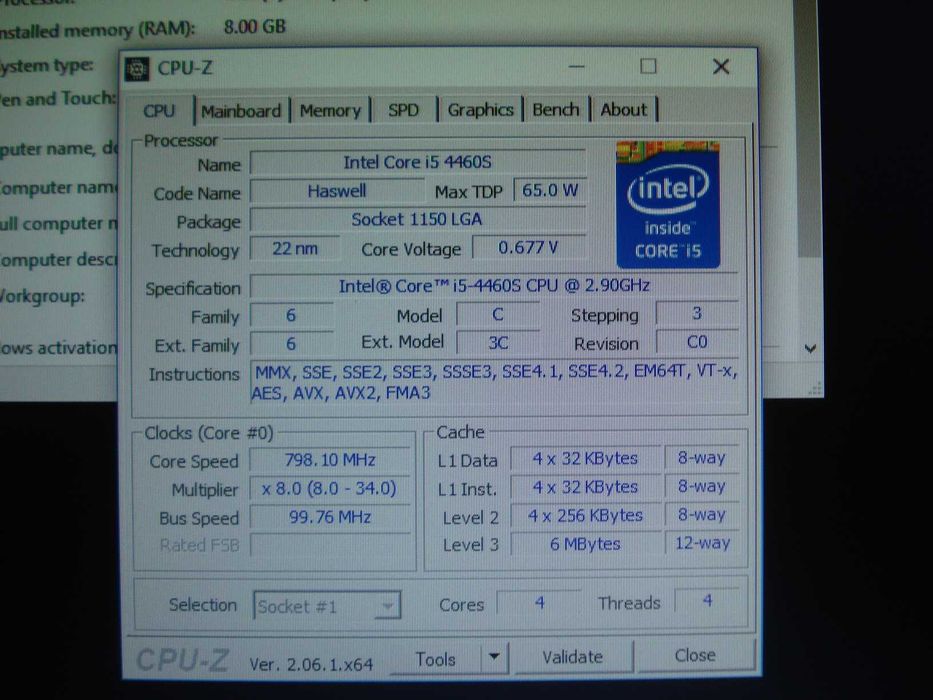Switch to the SPD tab
Image resolution: width=933 pixels, height=700 pixels.
(403, 110)
